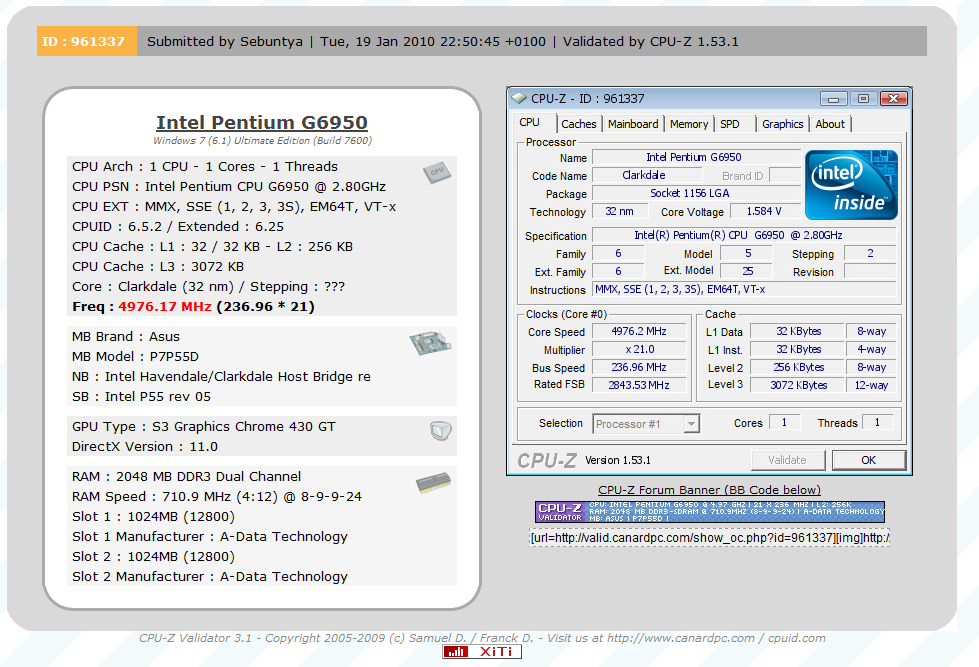This screenshot has height=667, width=979.
Task: Select the Graphics tab
Action: 782,124
